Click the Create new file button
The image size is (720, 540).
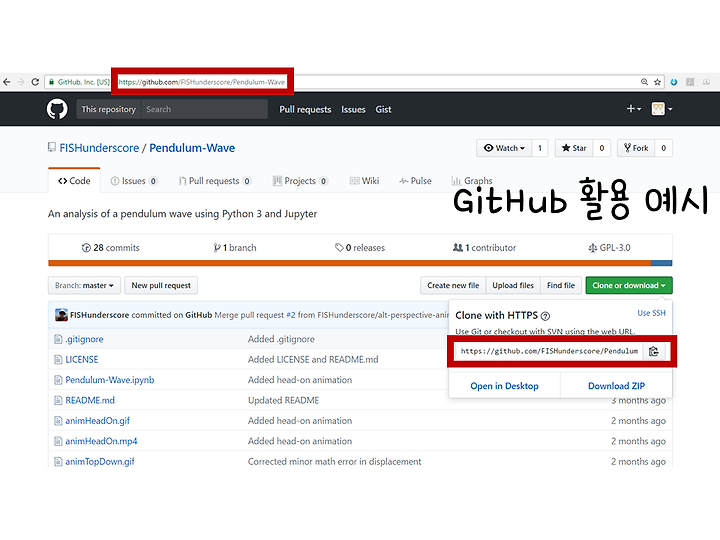click(x=453, y=285)
